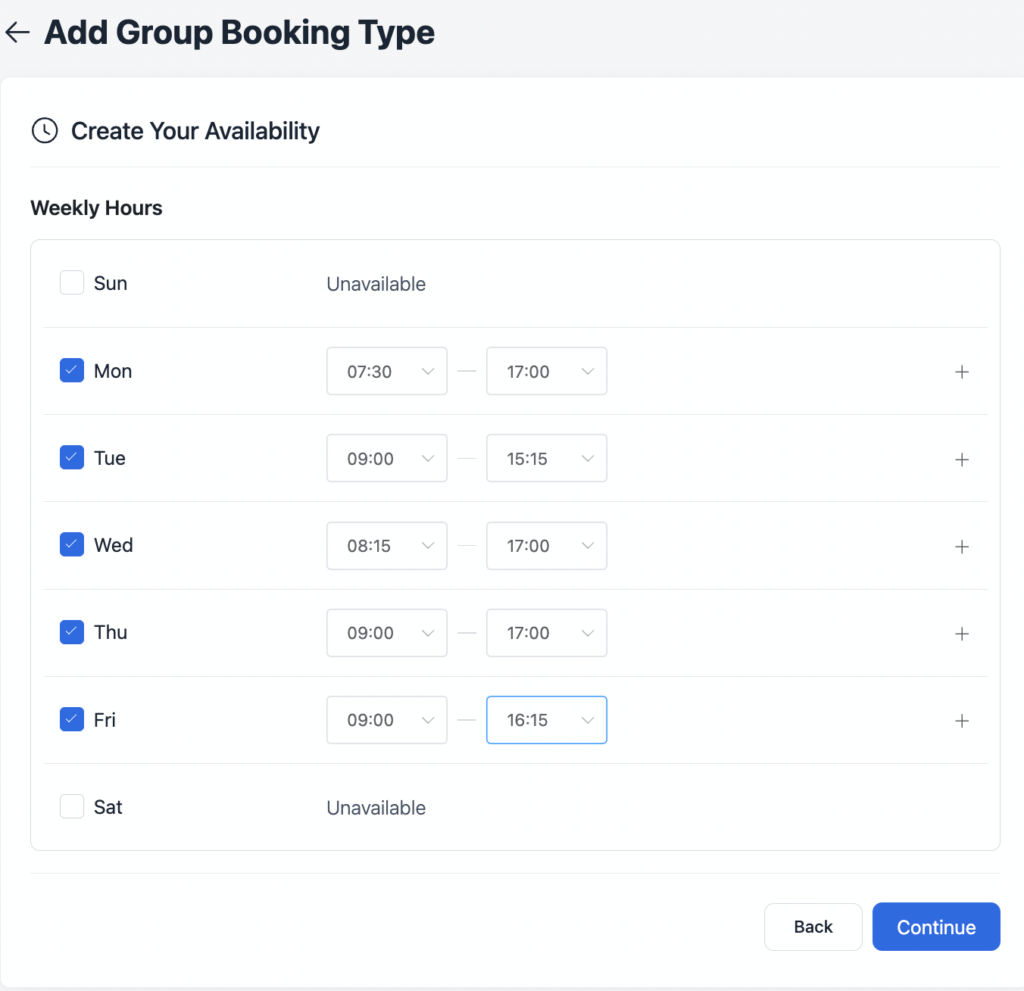Add a time slot for Wednesday
The width and height of the screenshot is (1024, 991).
coord(961,546)
